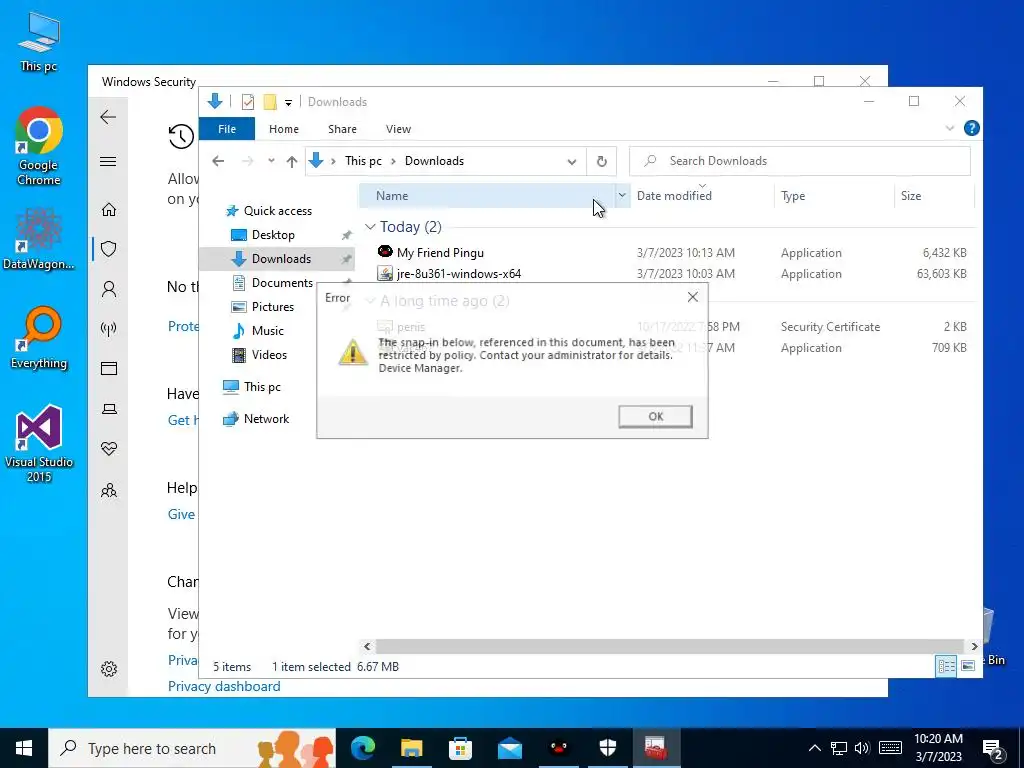The image size is (1024, 768).
Task: Open Home in Windows Security sidebar
Action: pos(109,210)
